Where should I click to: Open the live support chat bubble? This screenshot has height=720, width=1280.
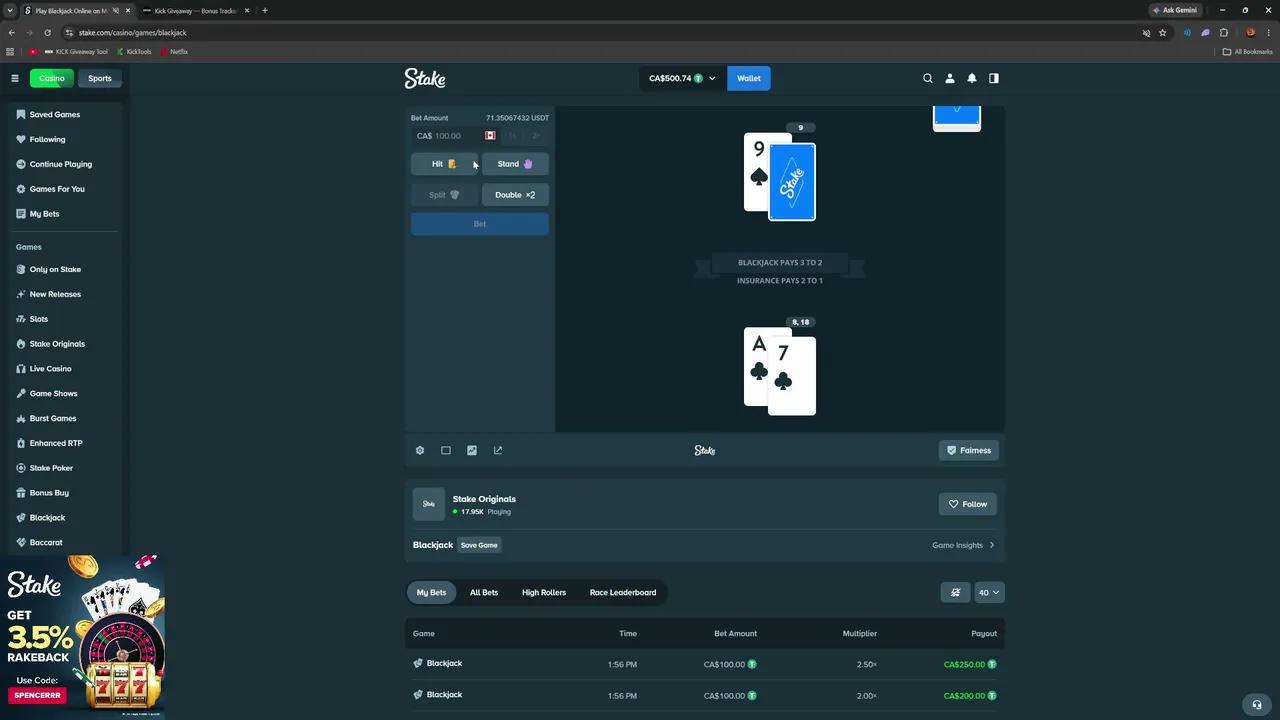[1257, 704]
